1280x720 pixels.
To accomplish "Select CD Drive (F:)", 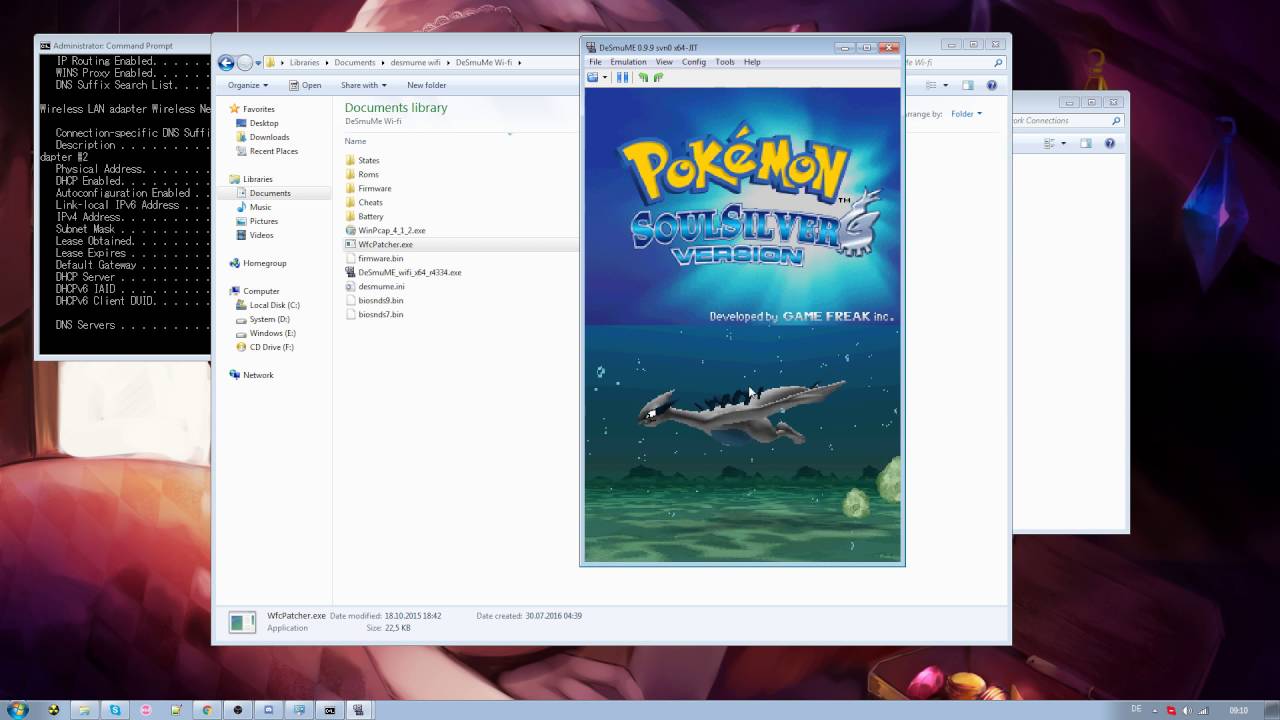I will click(x=271, y=347).
